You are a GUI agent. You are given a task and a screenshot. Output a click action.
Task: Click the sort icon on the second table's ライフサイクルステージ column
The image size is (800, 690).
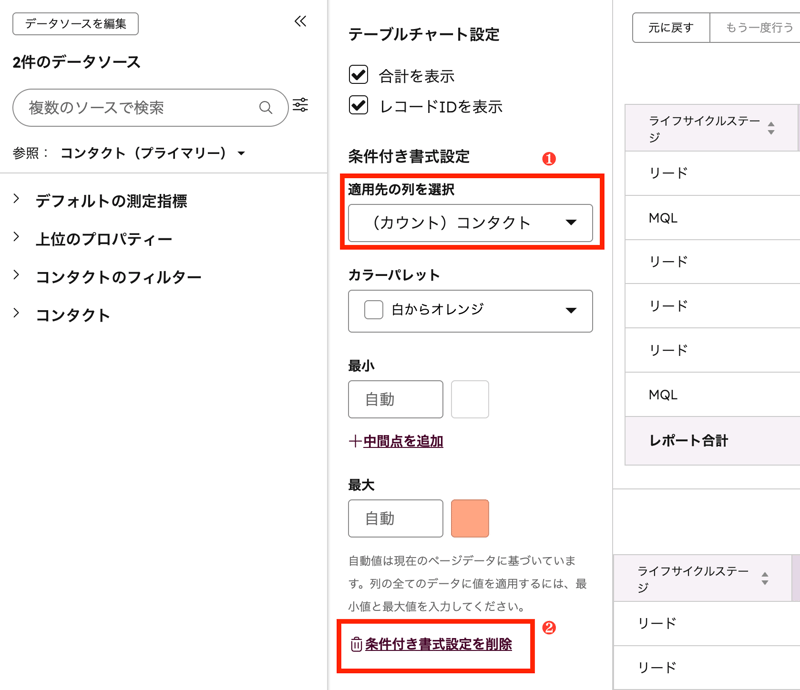point(767,578)
